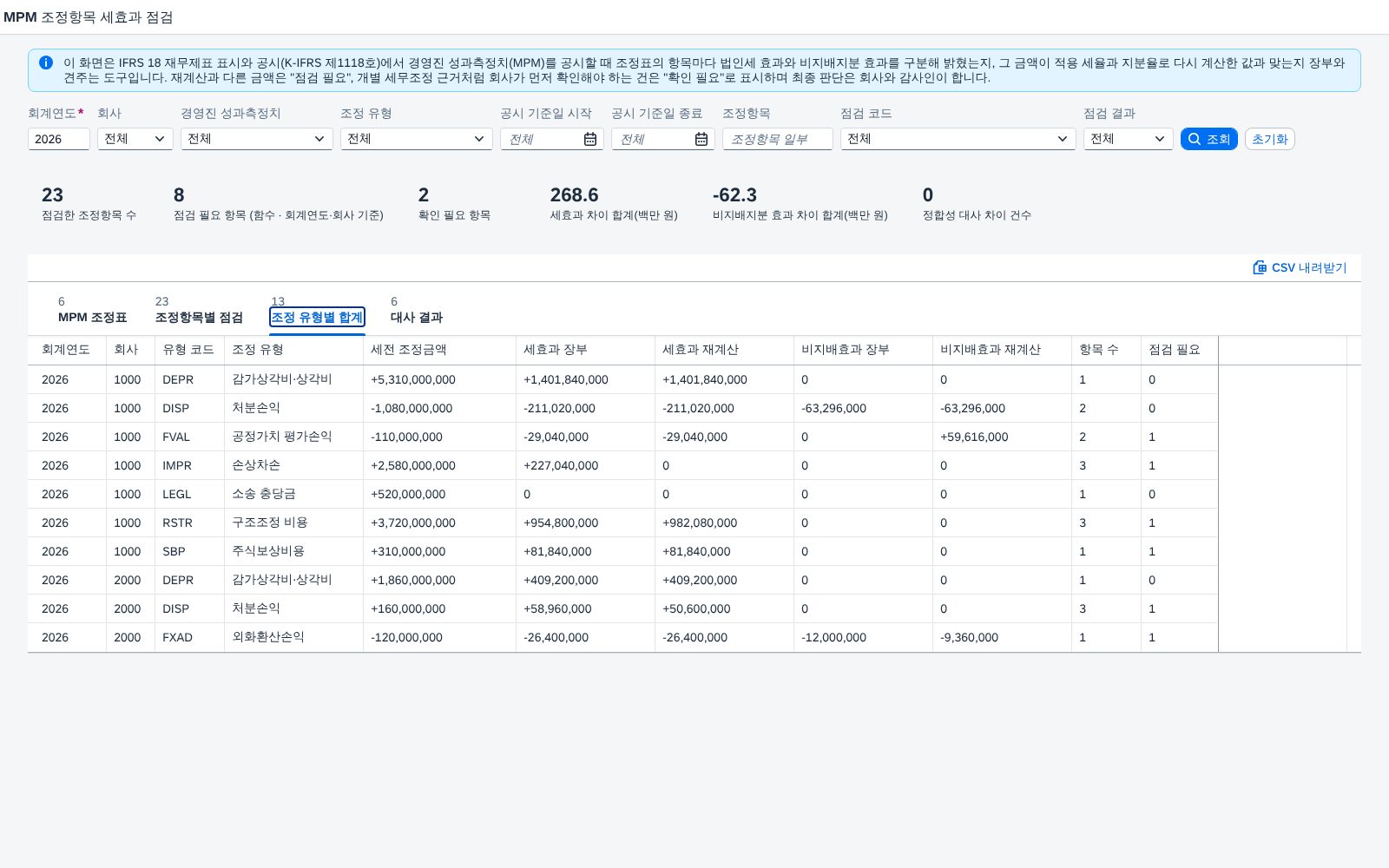This screenshot has height=868, width=1389.
Task: Click the +982,080,000 recalculated tax effect
Action: pos(700,523)
